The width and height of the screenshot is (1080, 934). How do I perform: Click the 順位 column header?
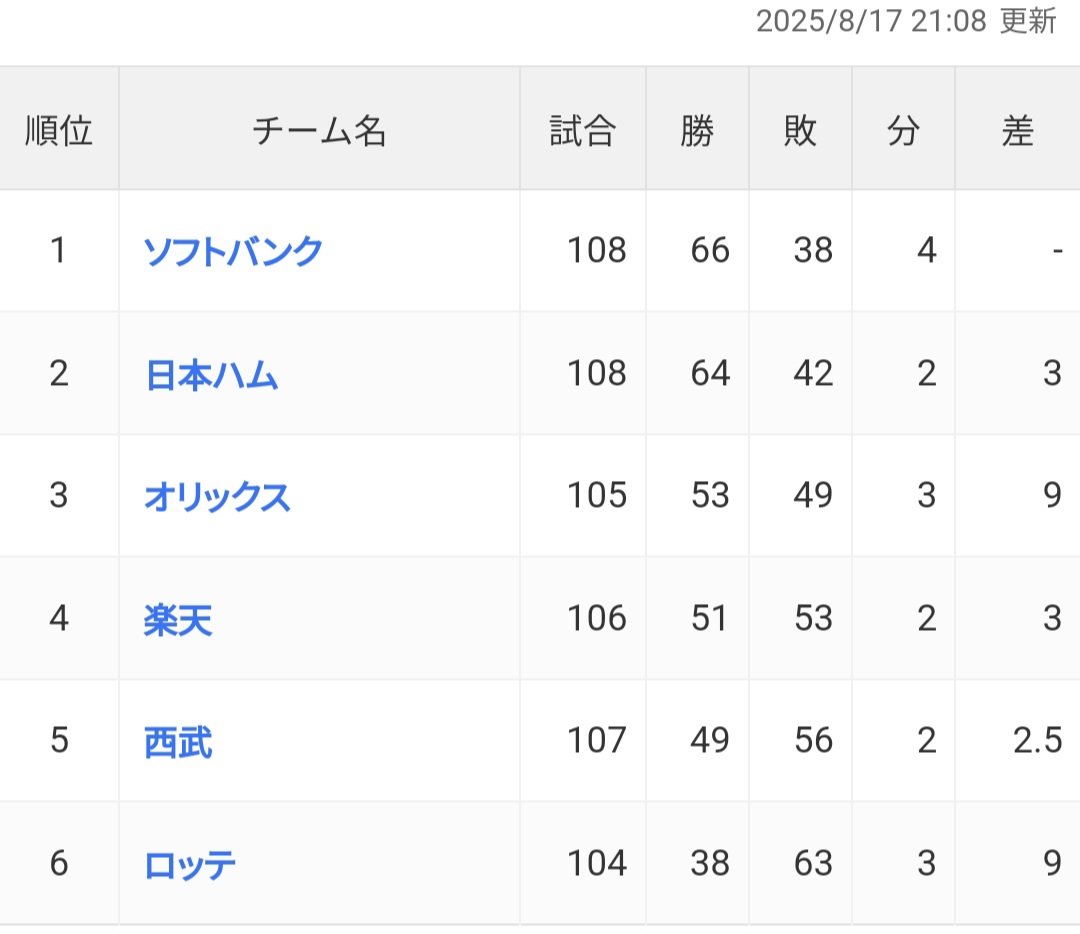click(x=59, y=130)
